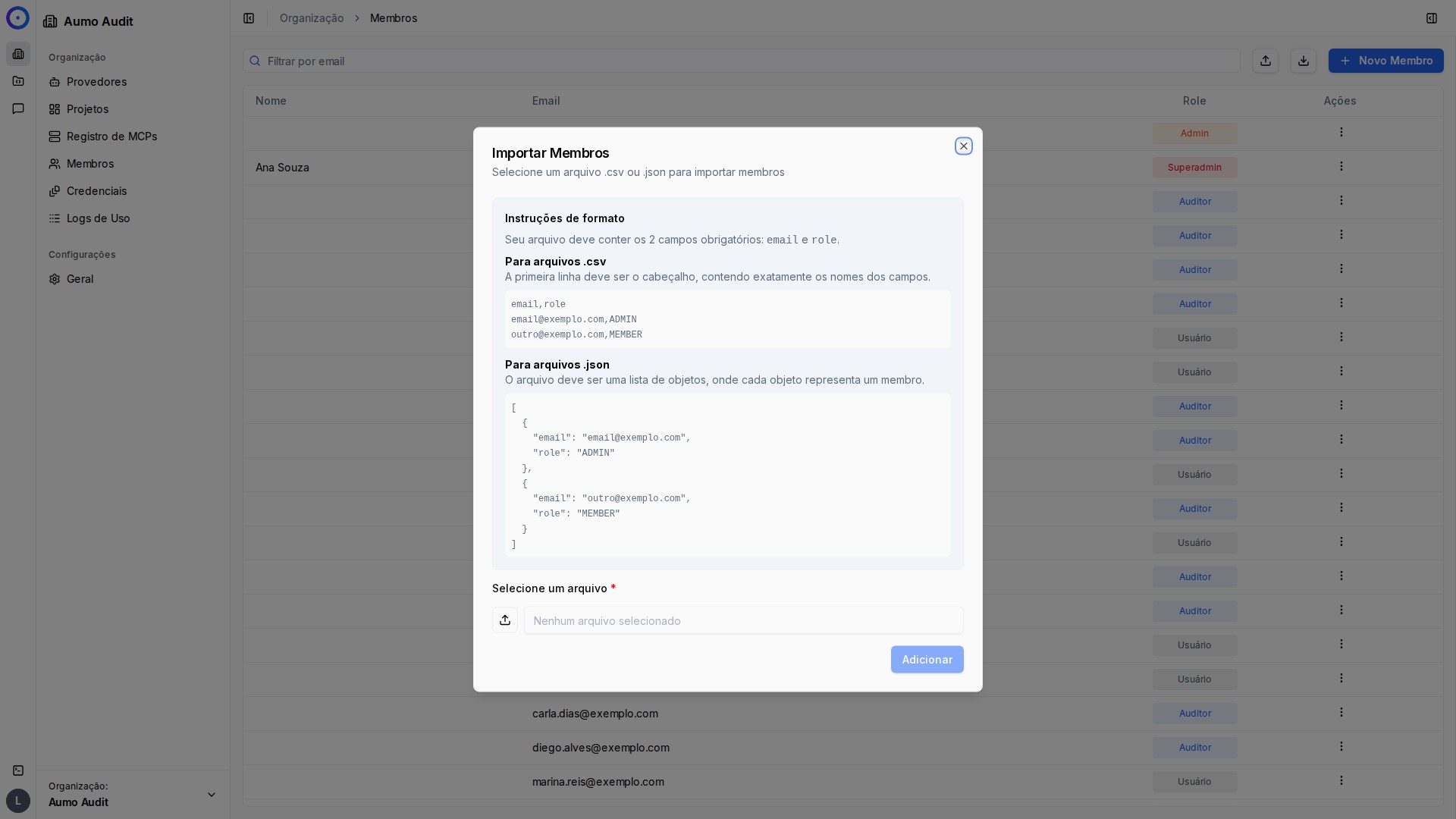
Task: Click the import upload icon in toolbar
Action: (1266, 61)
